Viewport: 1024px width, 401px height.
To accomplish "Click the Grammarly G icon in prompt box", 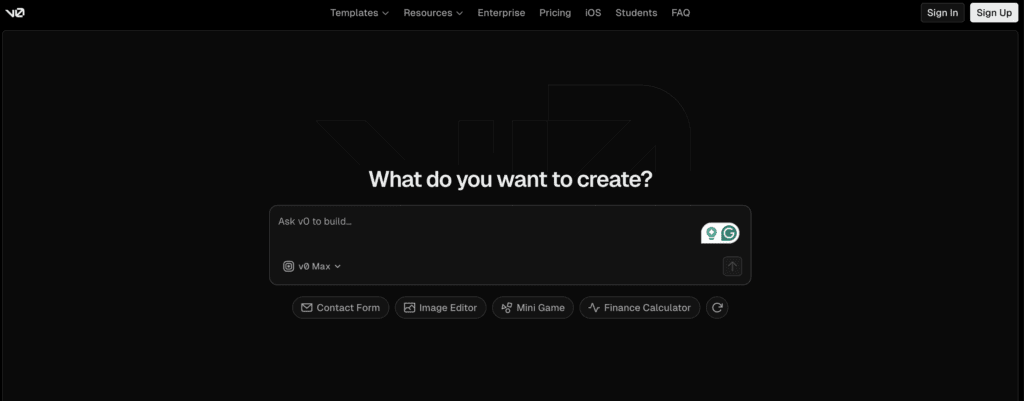I will 729,233.
